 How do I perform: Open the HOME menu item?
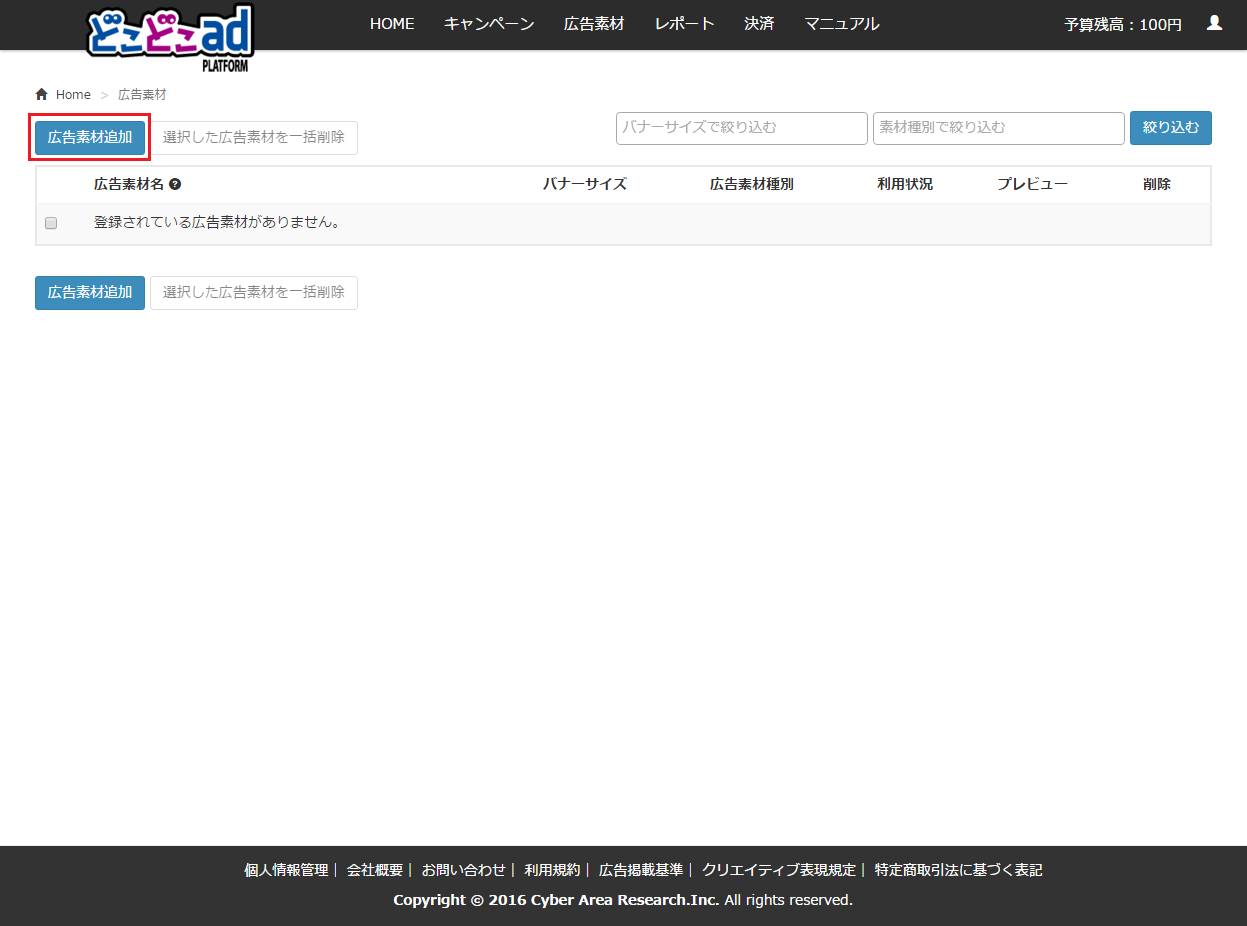click(392, 24)
